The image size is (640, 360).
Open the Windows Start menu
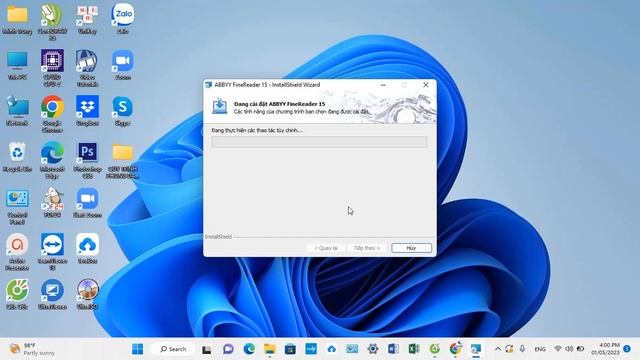click(x=138, y=349)
